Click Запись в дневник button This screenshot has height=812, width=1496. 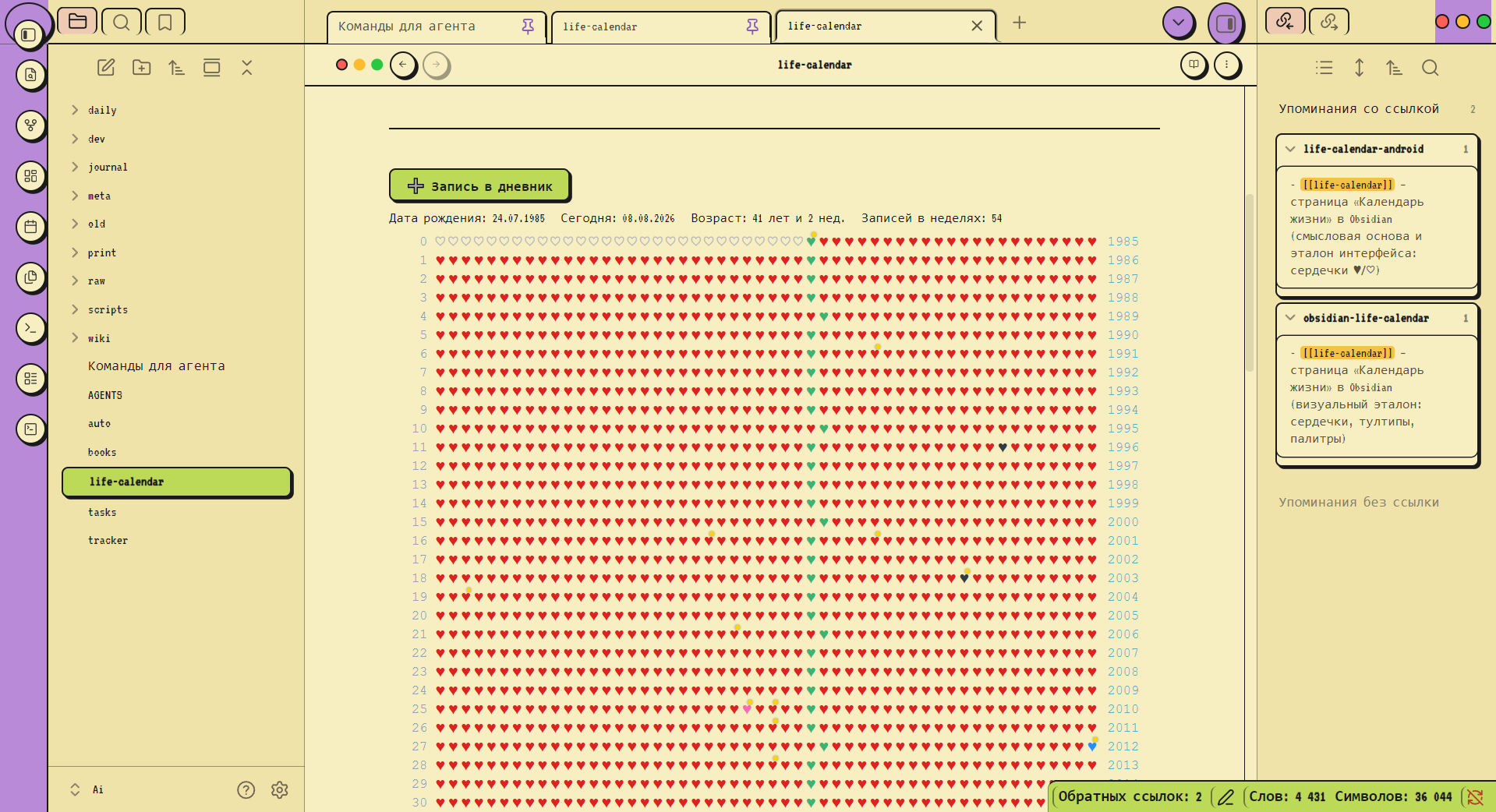[479, 185]
